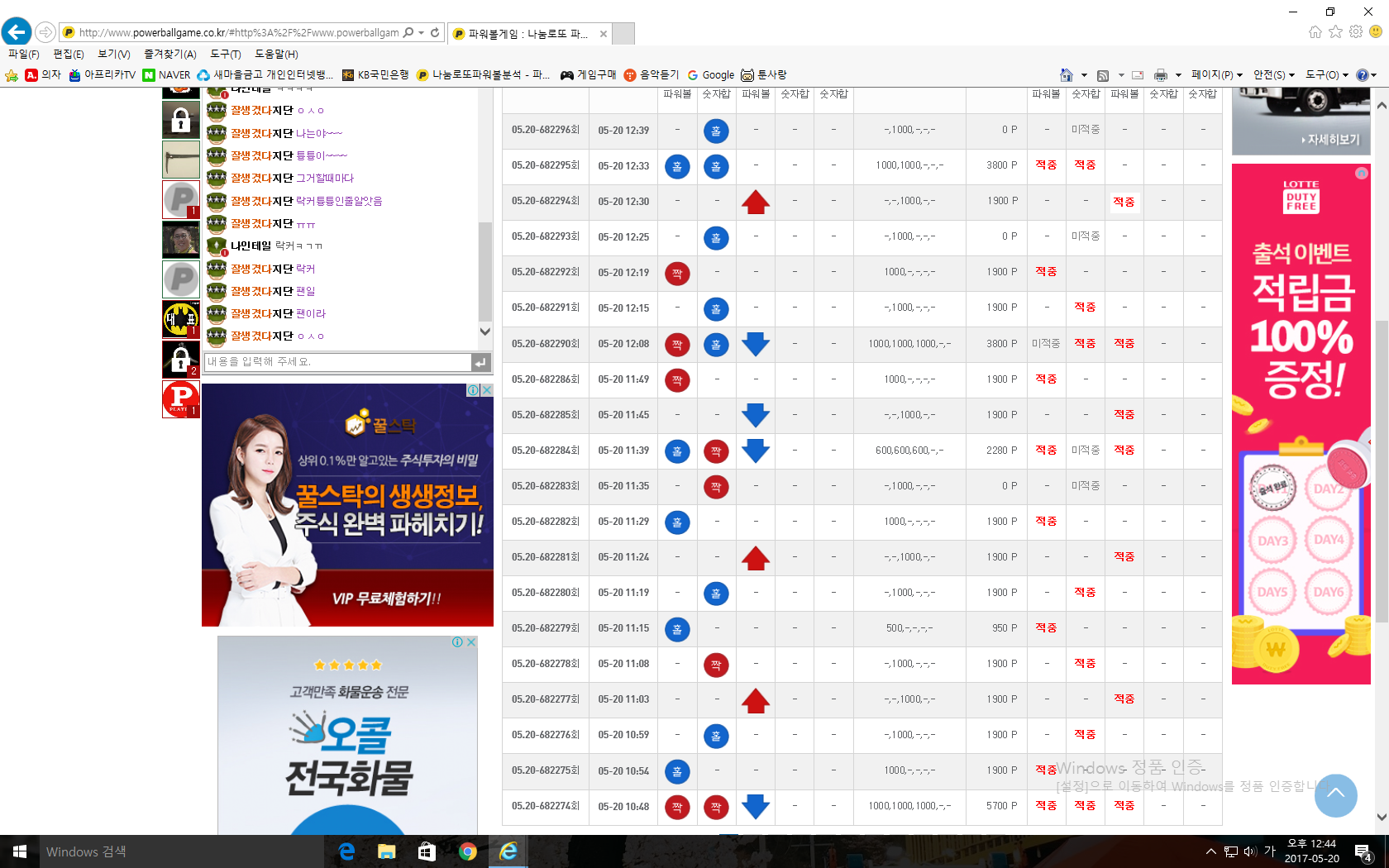Click the smiley feedback icon
This screenshot has height=868, width=1389.
[x=1376, y=31]
